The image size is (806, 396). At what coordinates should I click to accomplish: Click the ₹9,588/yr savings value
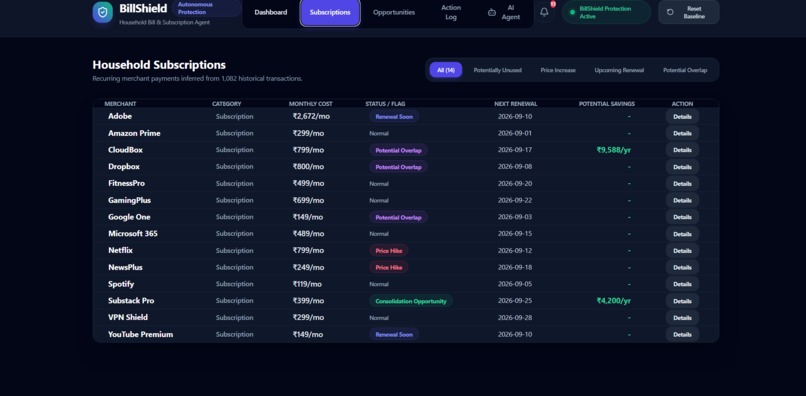coord(614,150)
